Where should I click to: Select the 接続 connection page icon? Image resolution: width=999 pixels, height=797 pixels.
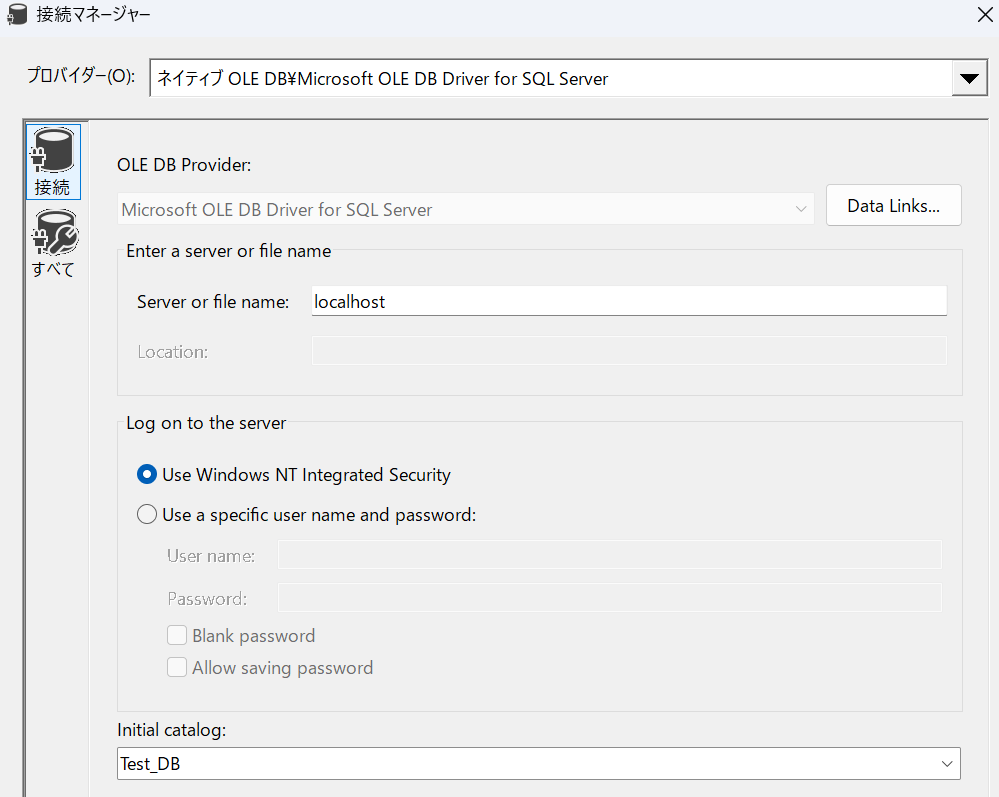(54, 162)
